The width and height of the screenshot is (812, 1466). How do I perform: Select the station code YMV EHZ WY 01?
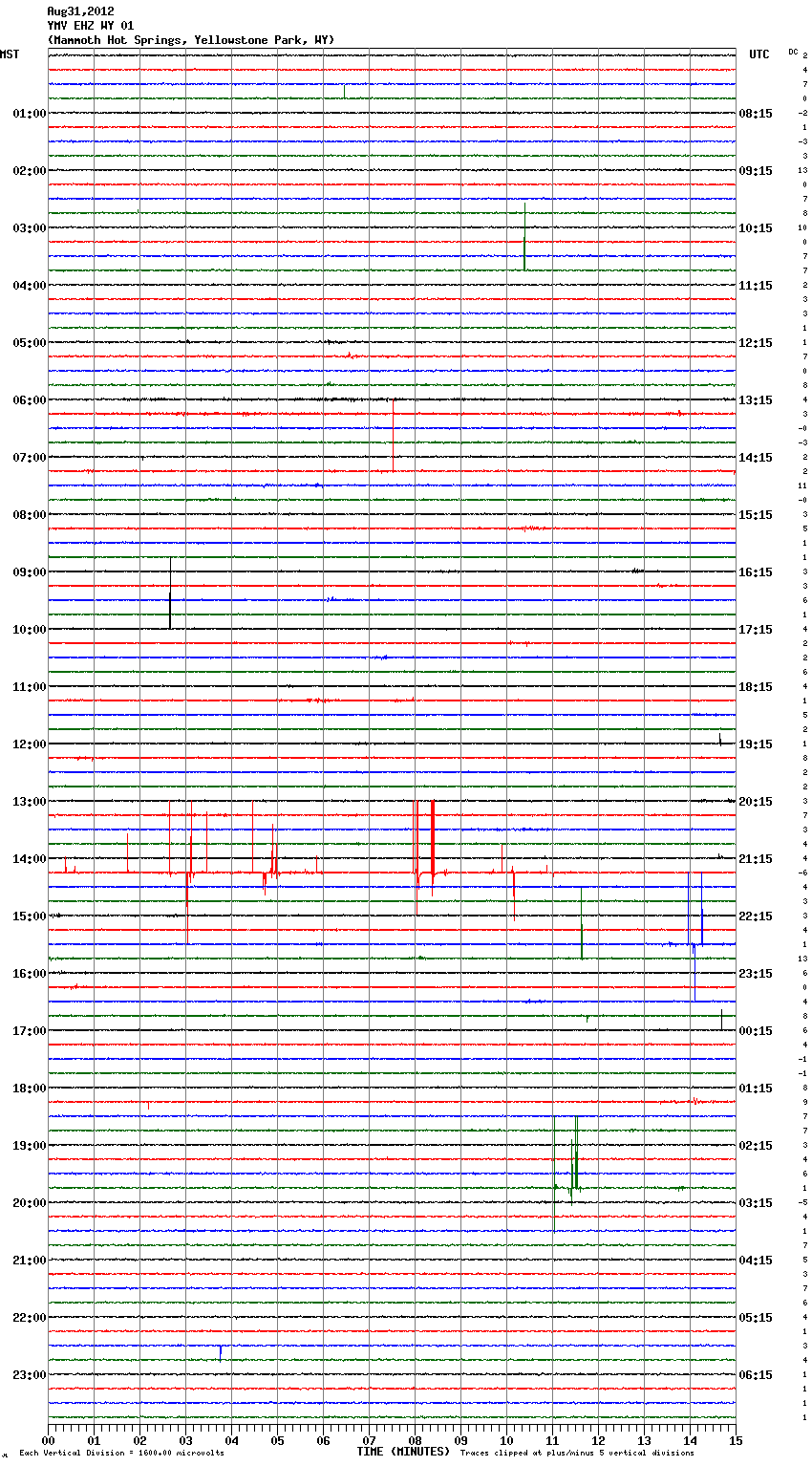pos(91,26)
